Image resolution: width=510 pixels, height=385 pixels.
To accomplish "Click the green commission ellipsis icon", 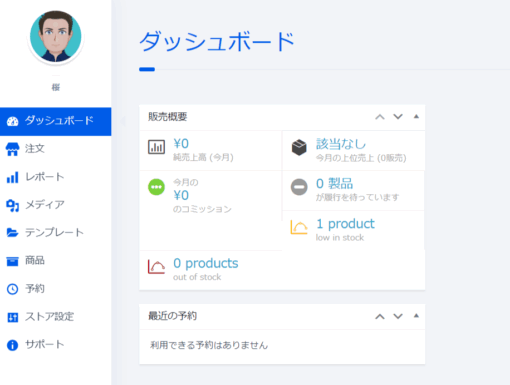I will (x=156, y=187).
